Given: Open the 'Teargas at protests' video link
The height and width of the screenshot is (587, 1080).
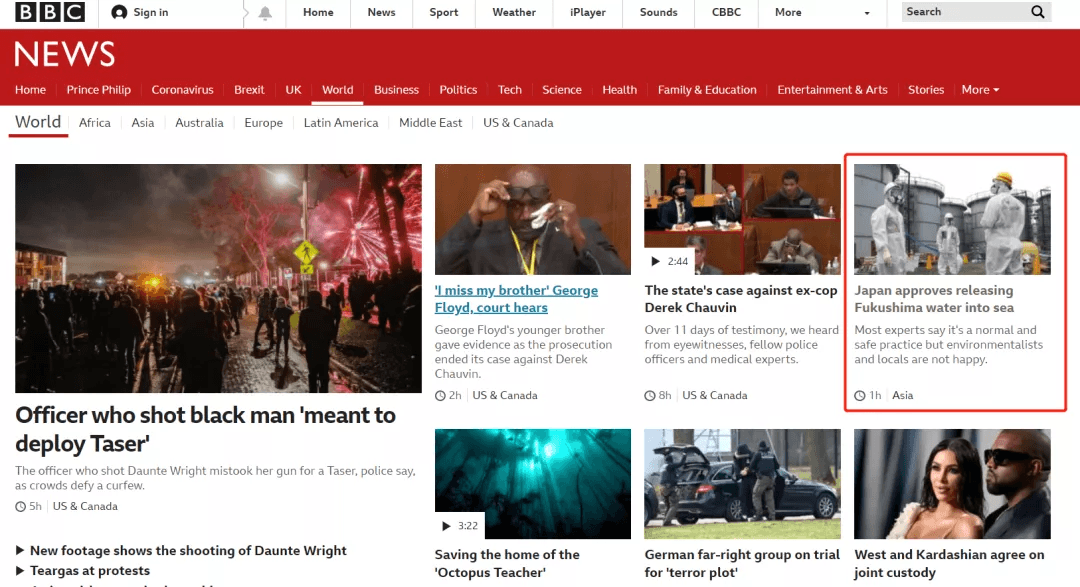Looking at the screenshot, I should click(x=90, y=570).
